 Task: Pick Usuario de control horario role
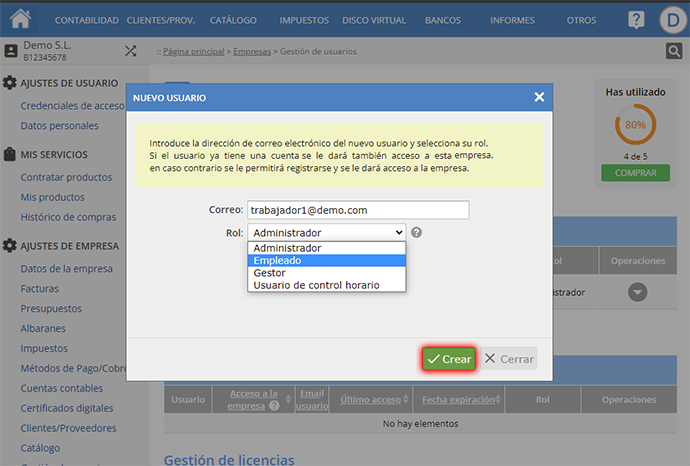pyautogui.click(x=327, y=285)
